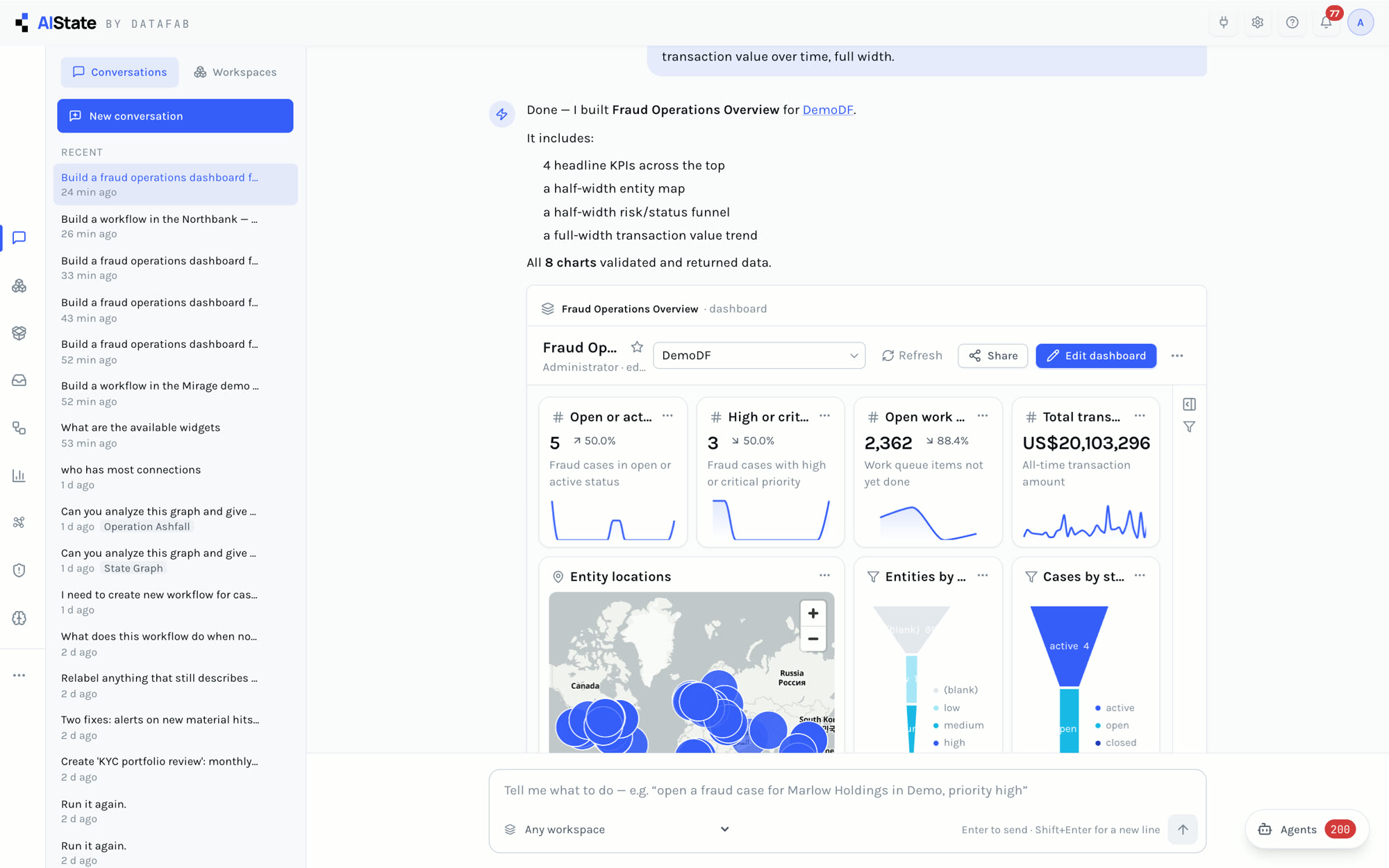Viewport: 1389px width, 868px height.
Task: Open notifications bell with 77 badge
Action: point(1326,22)
